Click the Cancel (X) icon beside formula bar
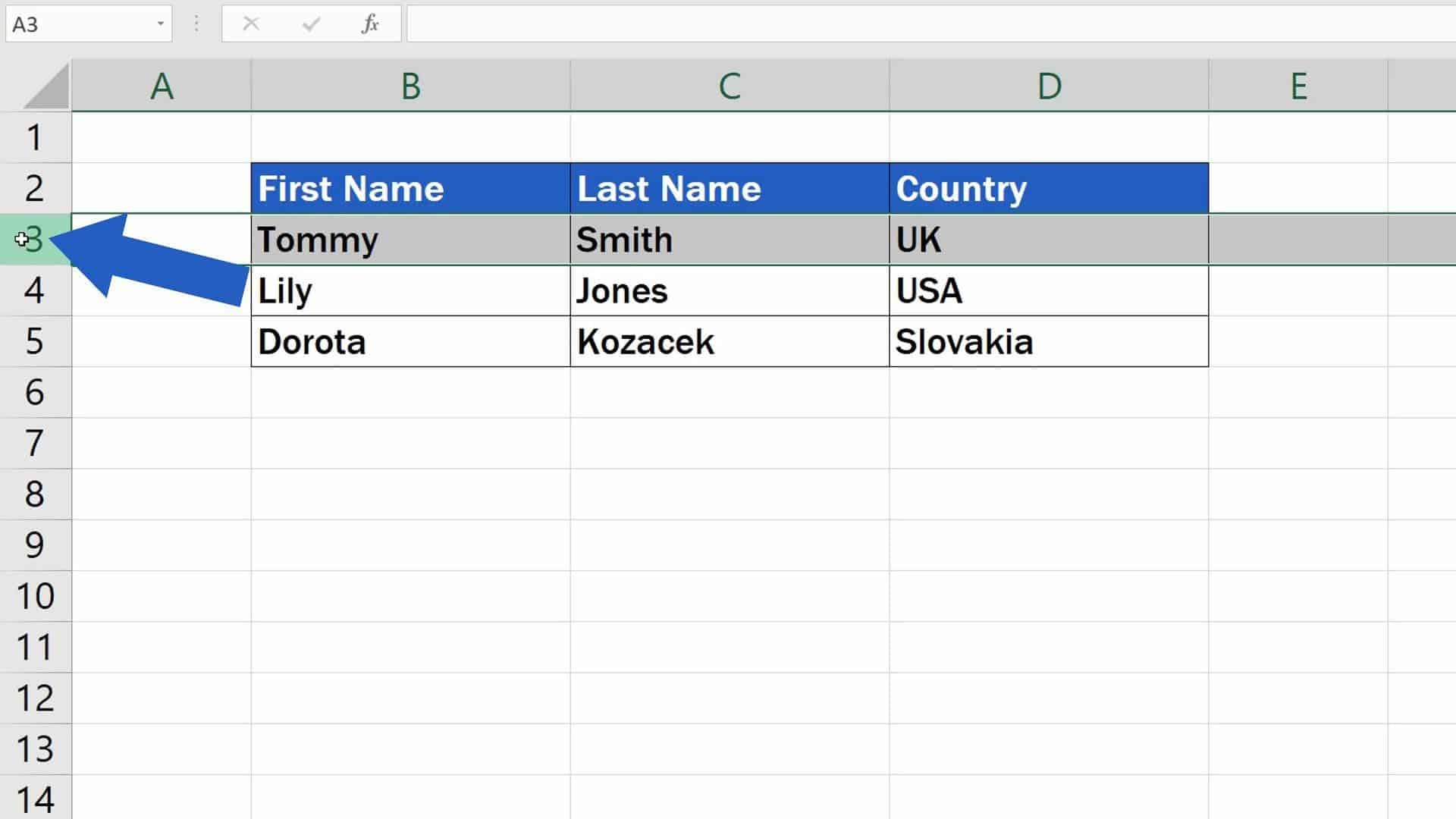The image size is (1456, 819). 250,24
